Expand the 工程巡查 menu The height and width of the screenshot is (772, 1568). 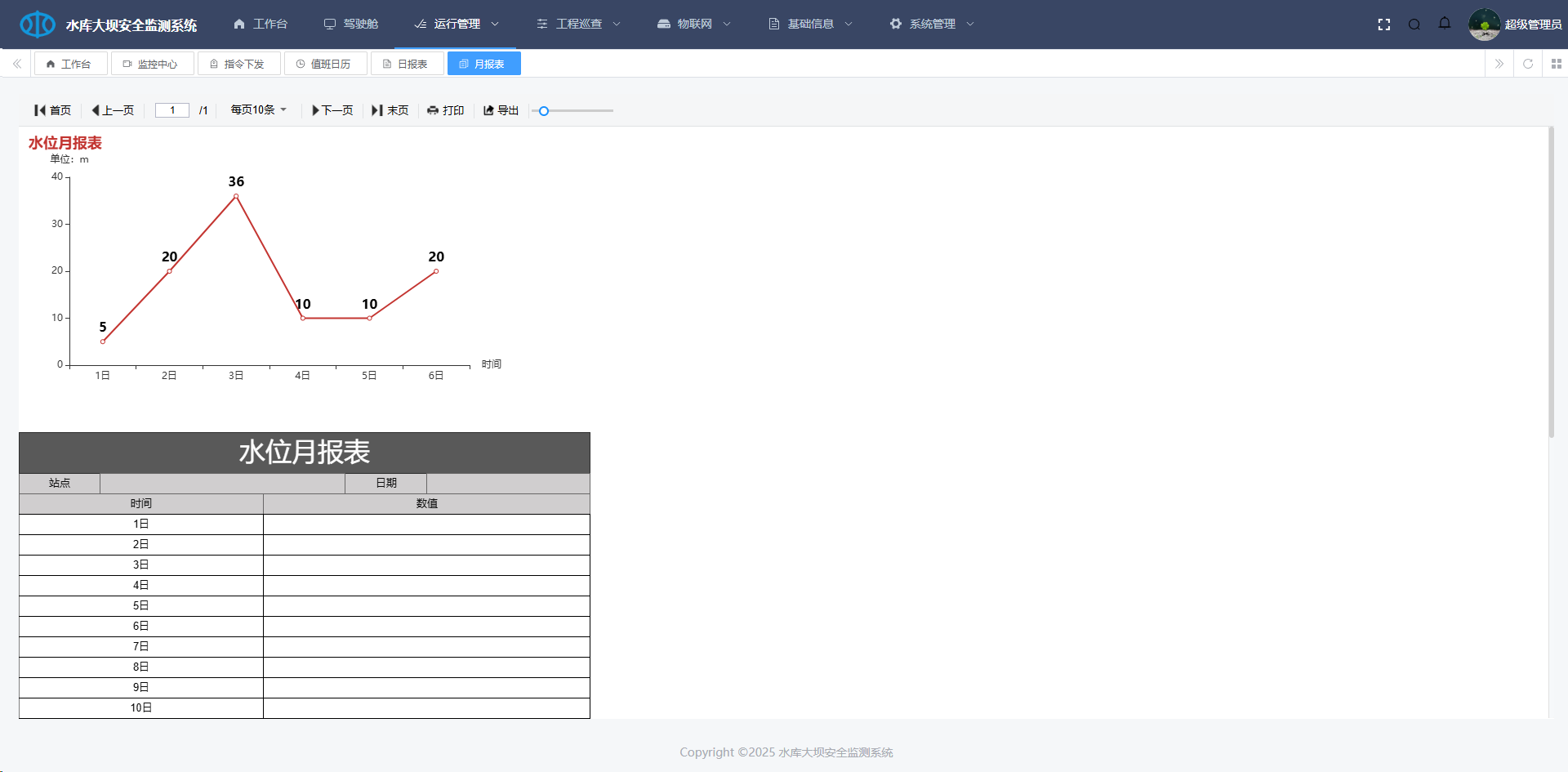click(x=578, y=25)
